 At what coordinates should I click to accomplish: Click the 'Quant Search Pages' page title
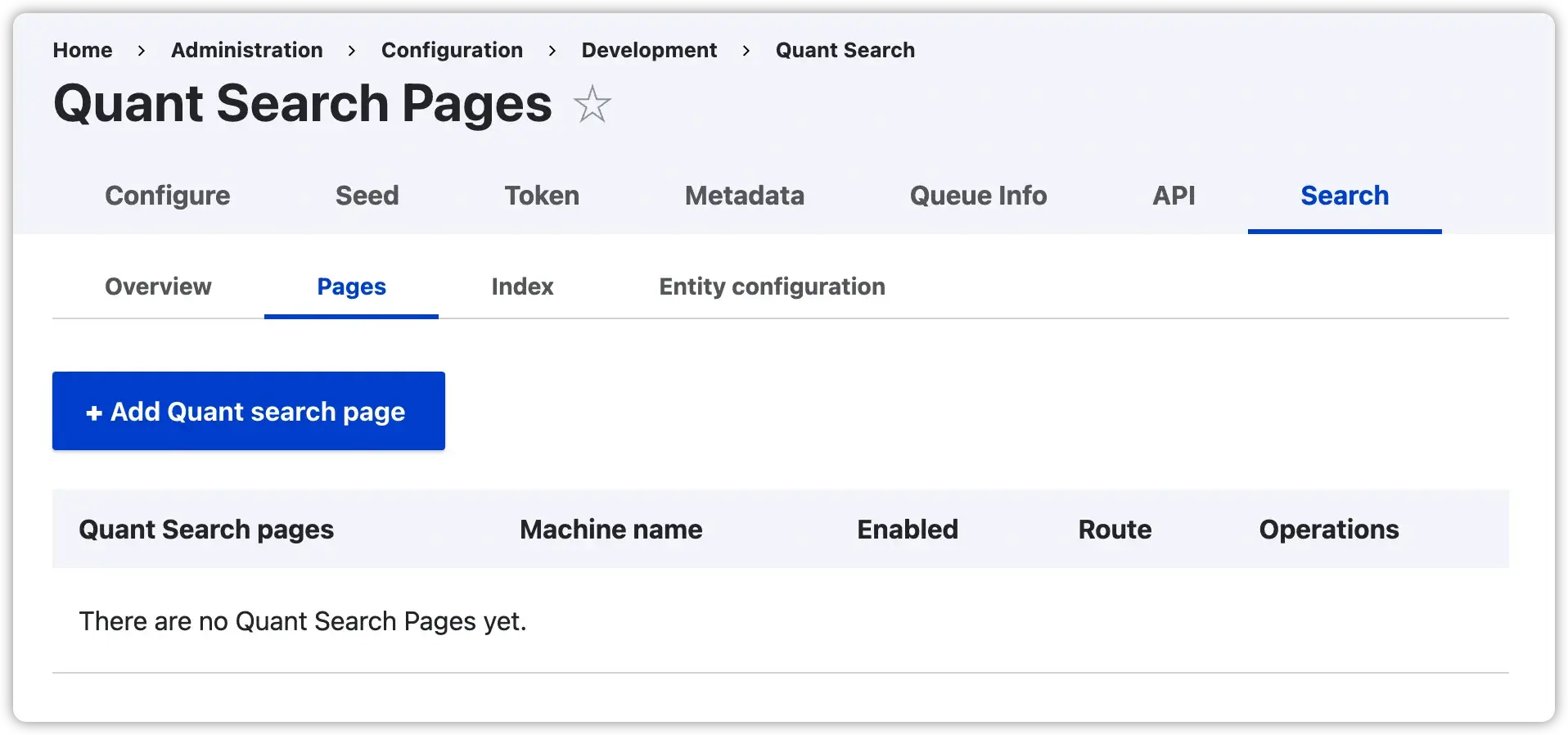click(x=303, y=104)
